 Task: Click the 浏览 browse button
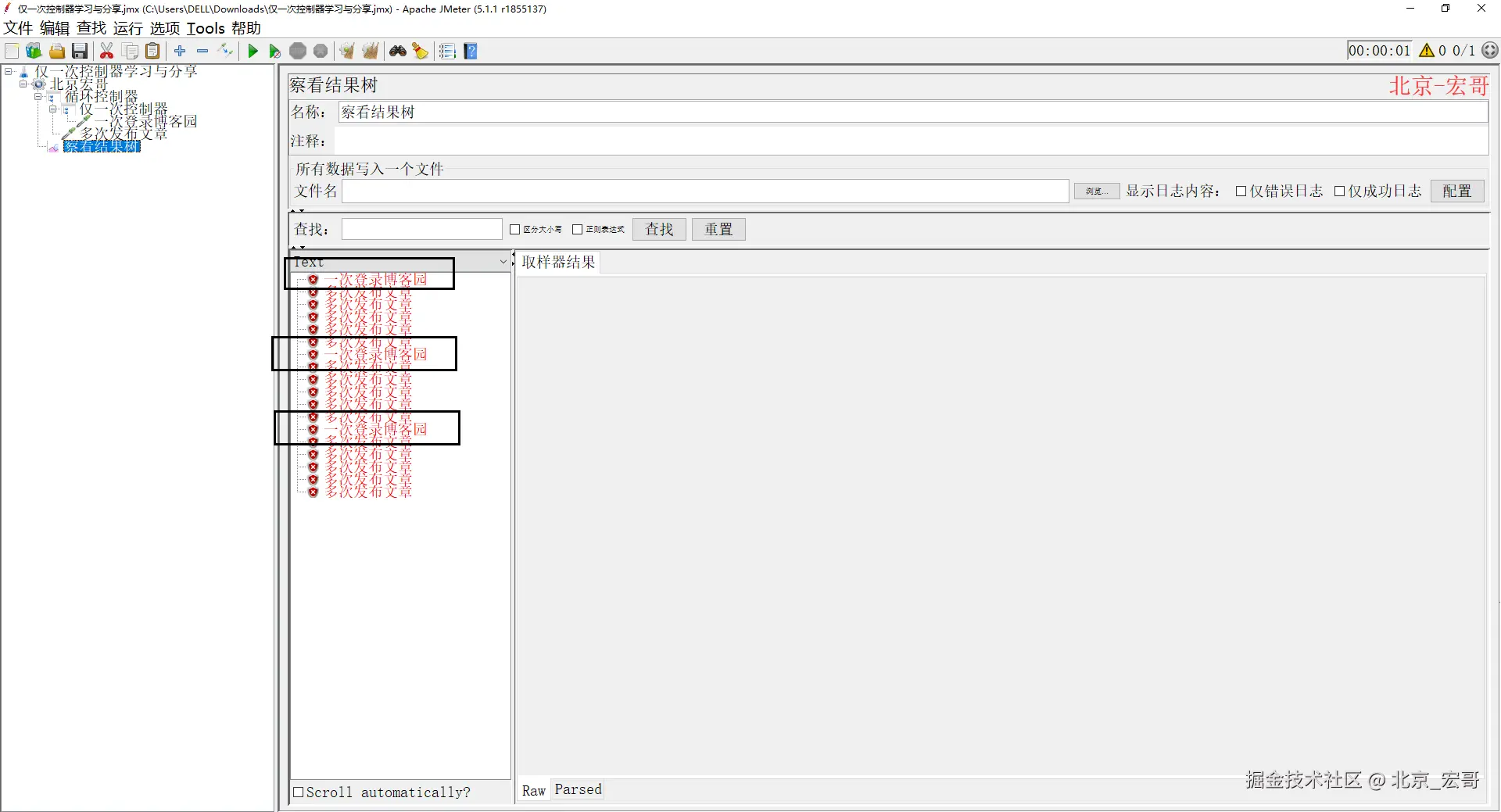pos(1096,191)
